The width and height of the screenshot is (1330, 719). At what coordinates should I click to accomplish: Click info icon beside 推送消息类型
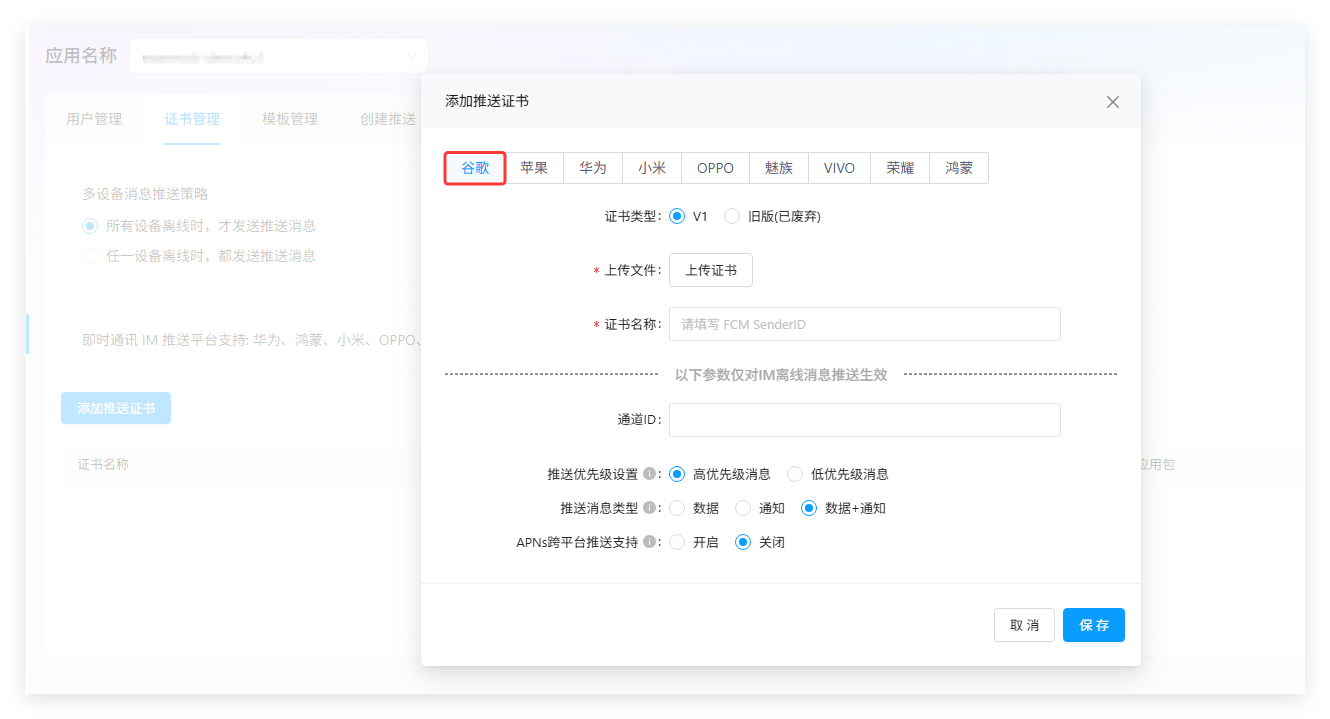[649, 508]
